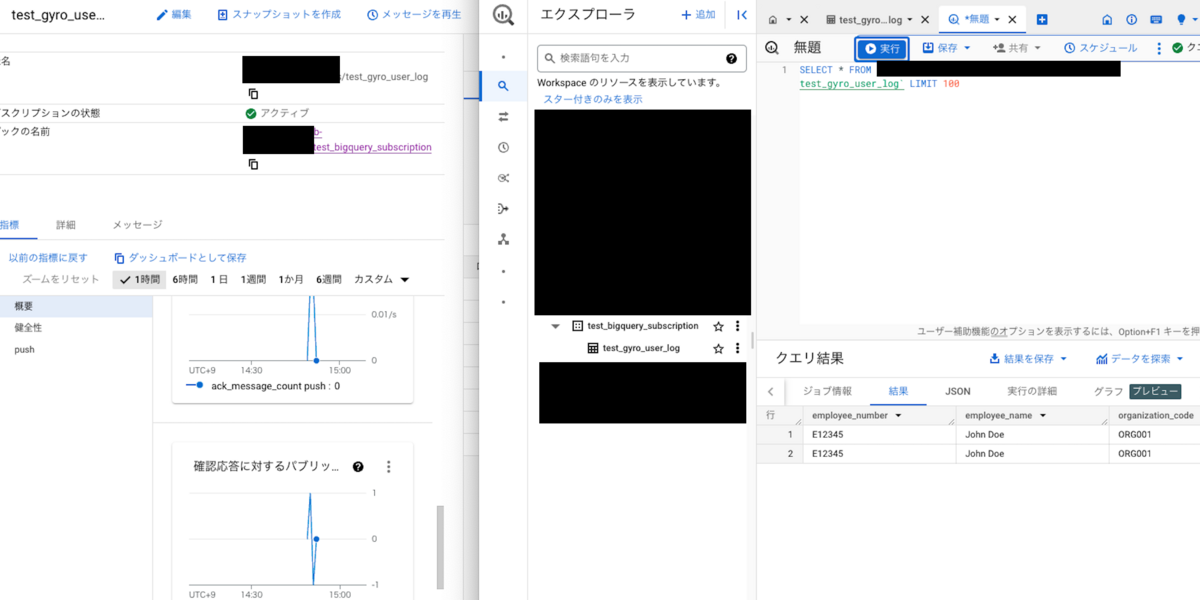Open データを探索 explore data dropdown
1200x600 pixels.
pyautogui.click(x=1140, y=358)
